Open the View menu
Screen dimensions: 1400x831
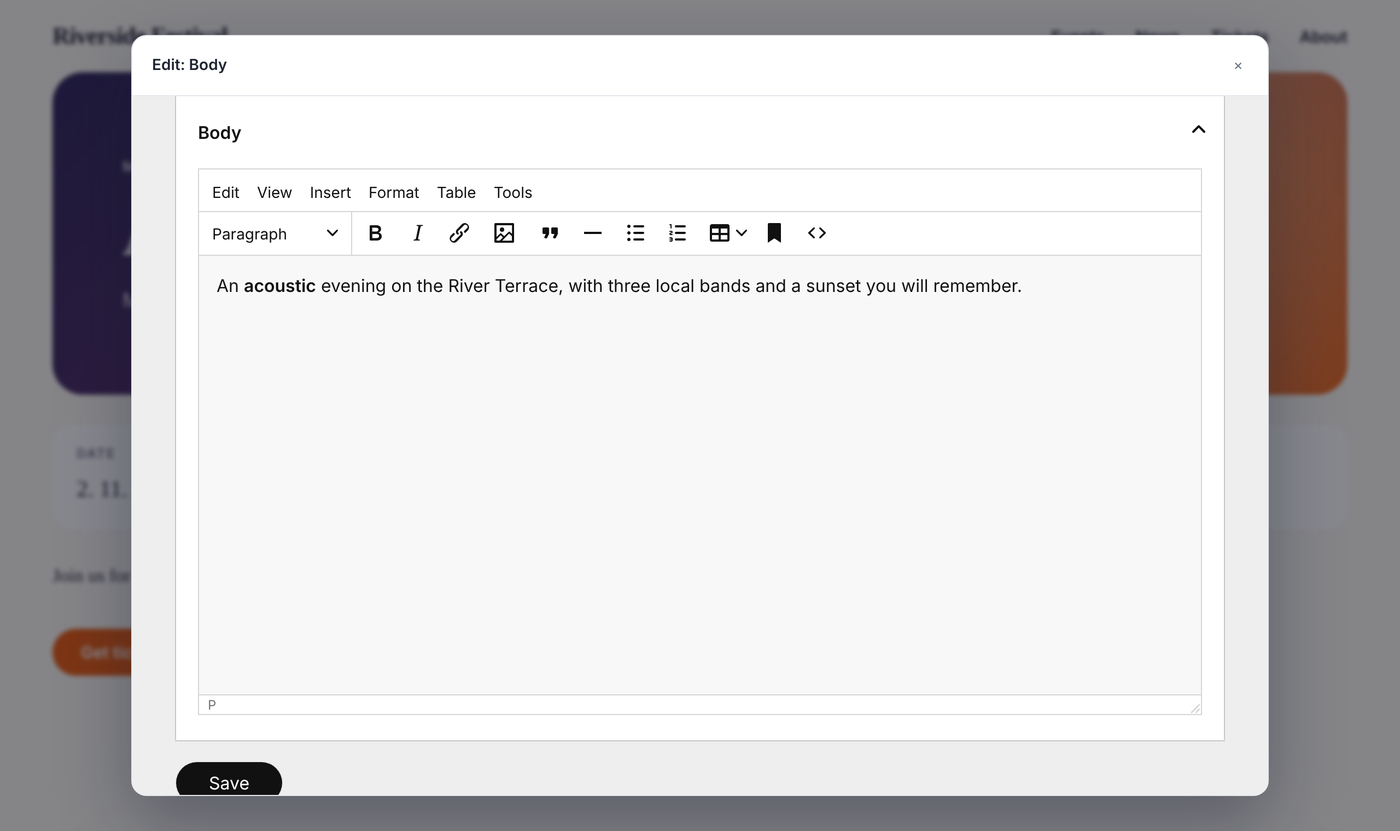274,192
